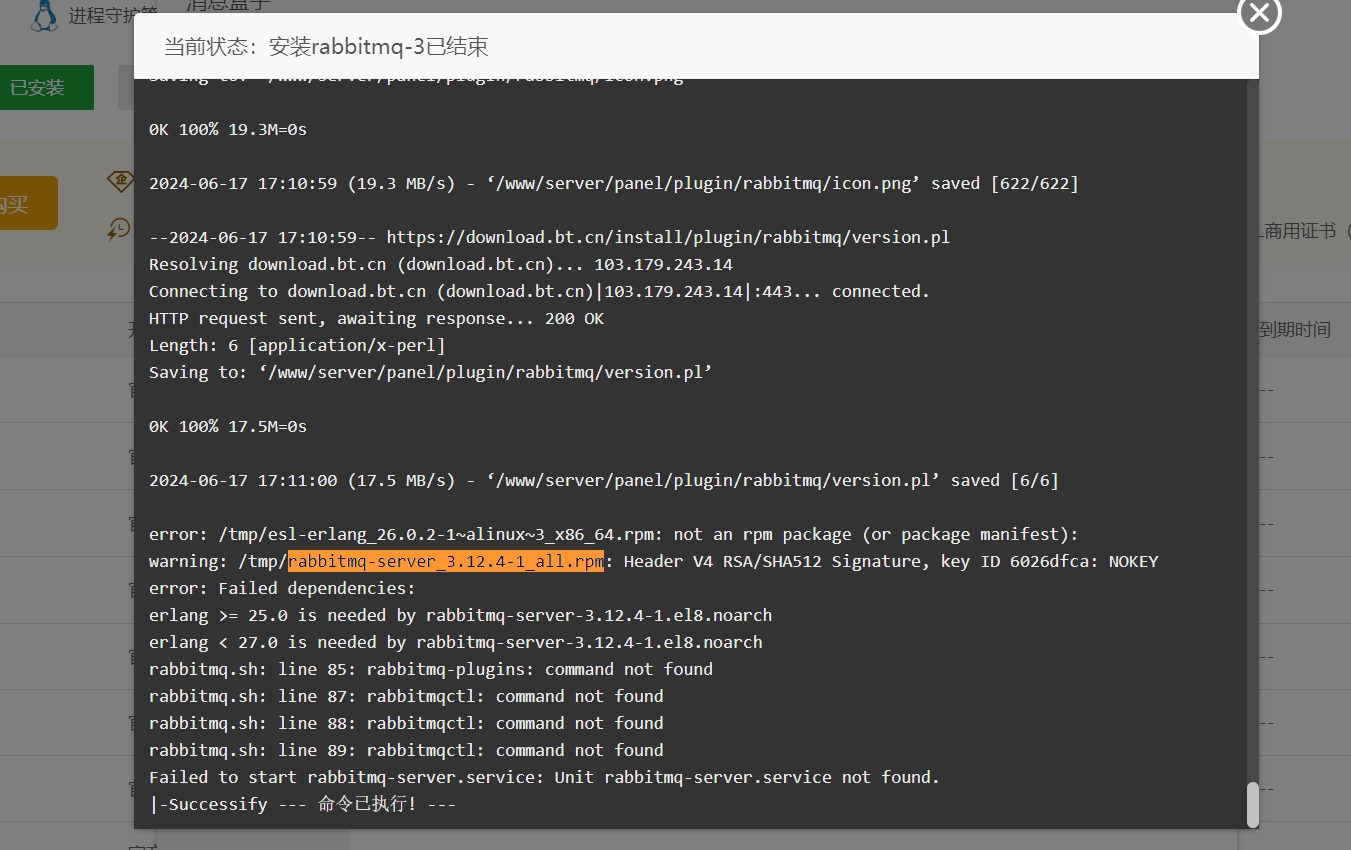Click the dialog title 当前状态：安装rabbitmq-3已结束

(326, 47)
